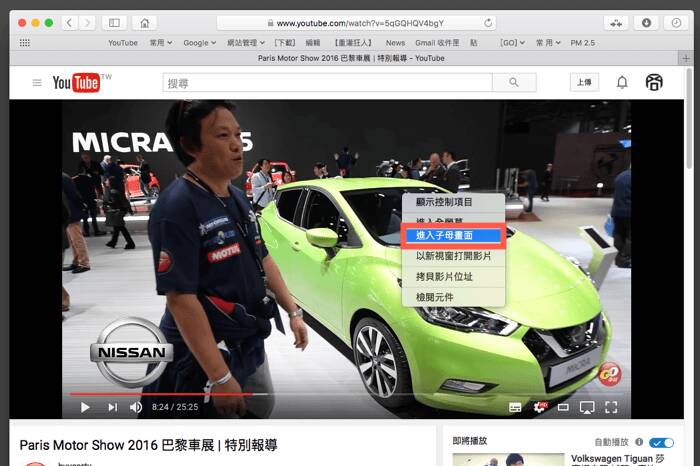
Task: Focus the YouTube 搜尋 search field
Action: tap(328, 83)
